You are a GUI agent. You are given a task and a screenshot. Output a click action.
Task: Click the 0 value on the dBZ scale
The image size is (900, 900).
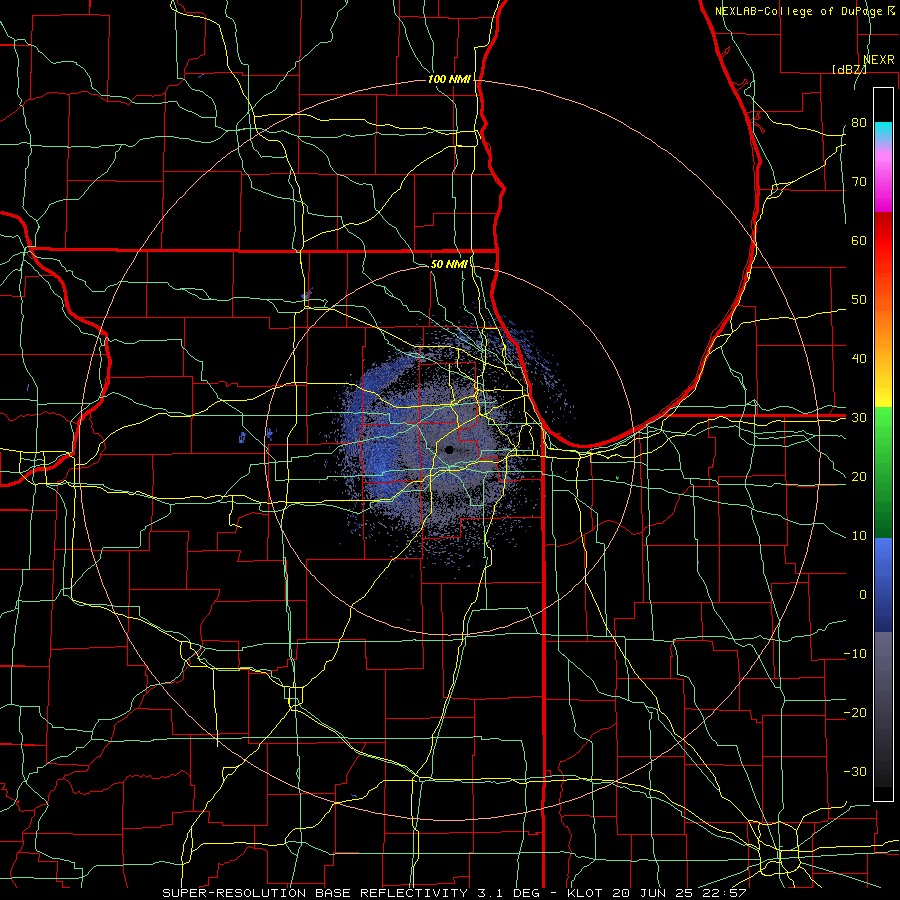[x=863, y=595]
